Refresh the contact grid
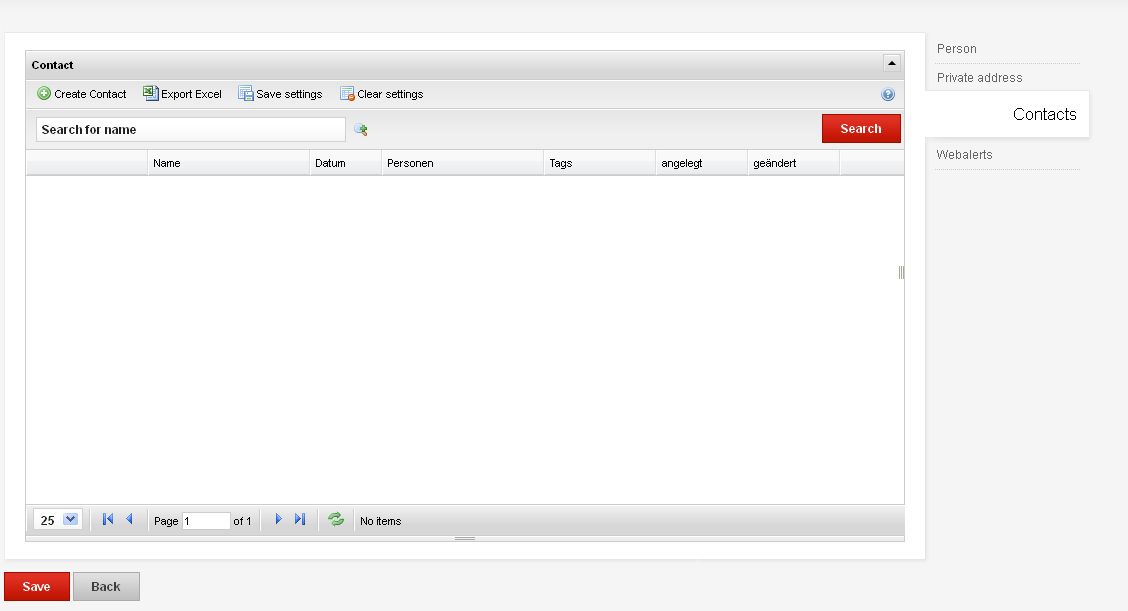 (336, 519)
